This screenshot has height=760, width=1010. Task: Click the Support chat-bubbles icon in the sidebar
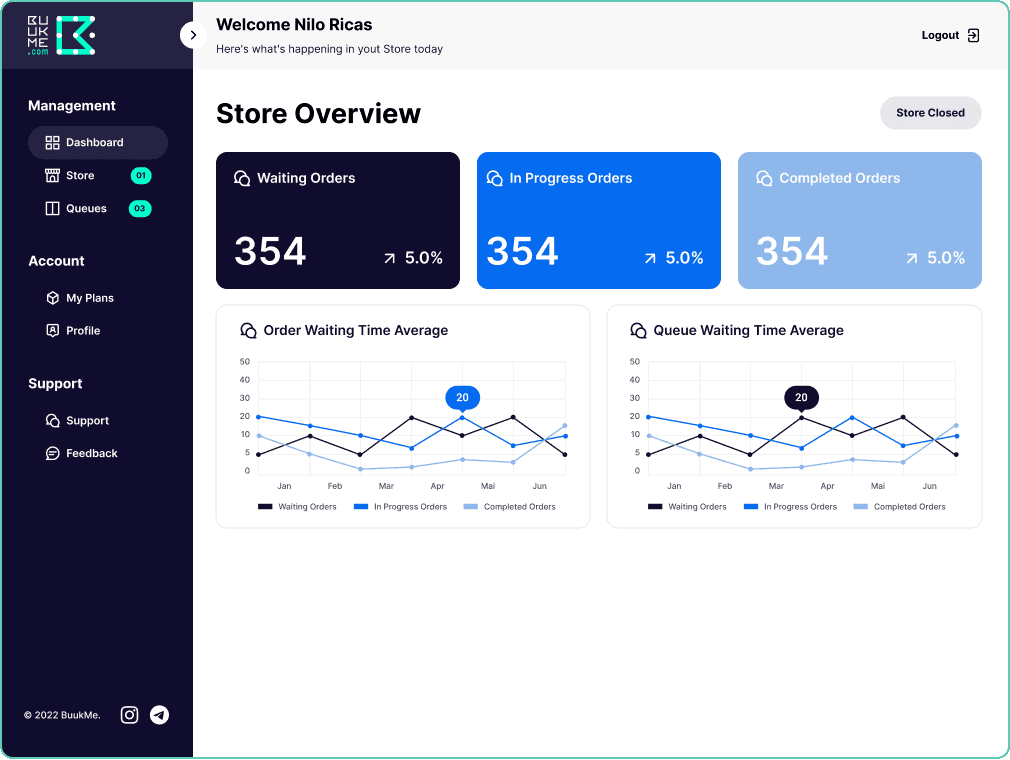(52, 421)
